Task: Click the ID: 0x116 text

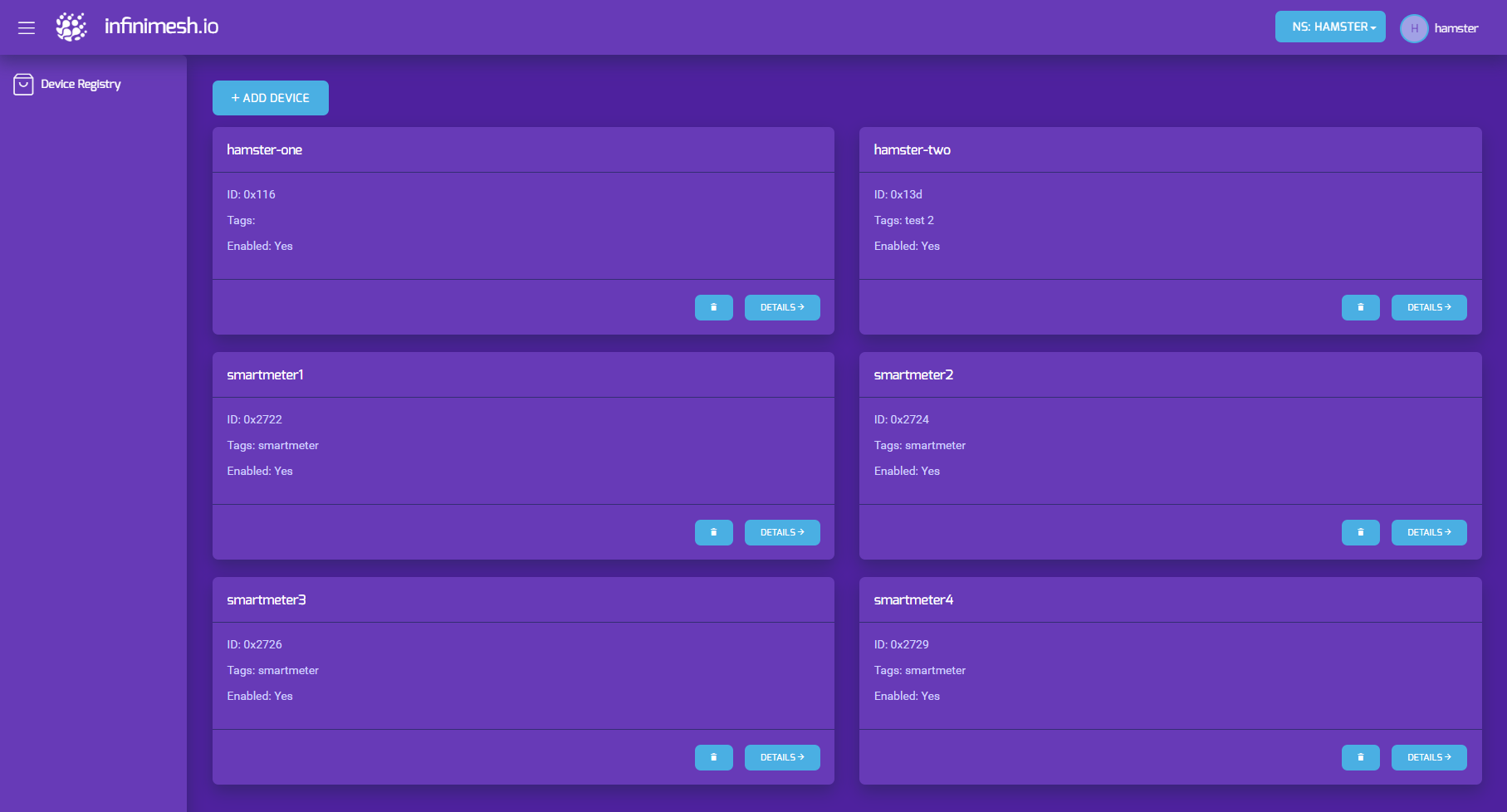Action: [x=252, y=194]
